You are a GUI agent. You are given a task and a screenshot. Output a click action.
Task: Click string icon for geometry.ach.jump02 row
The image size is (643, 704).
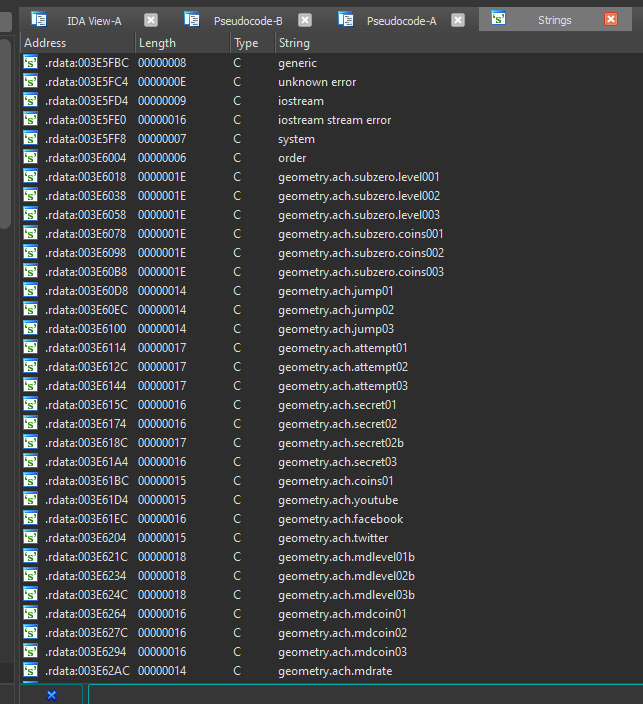coord(31,309)
